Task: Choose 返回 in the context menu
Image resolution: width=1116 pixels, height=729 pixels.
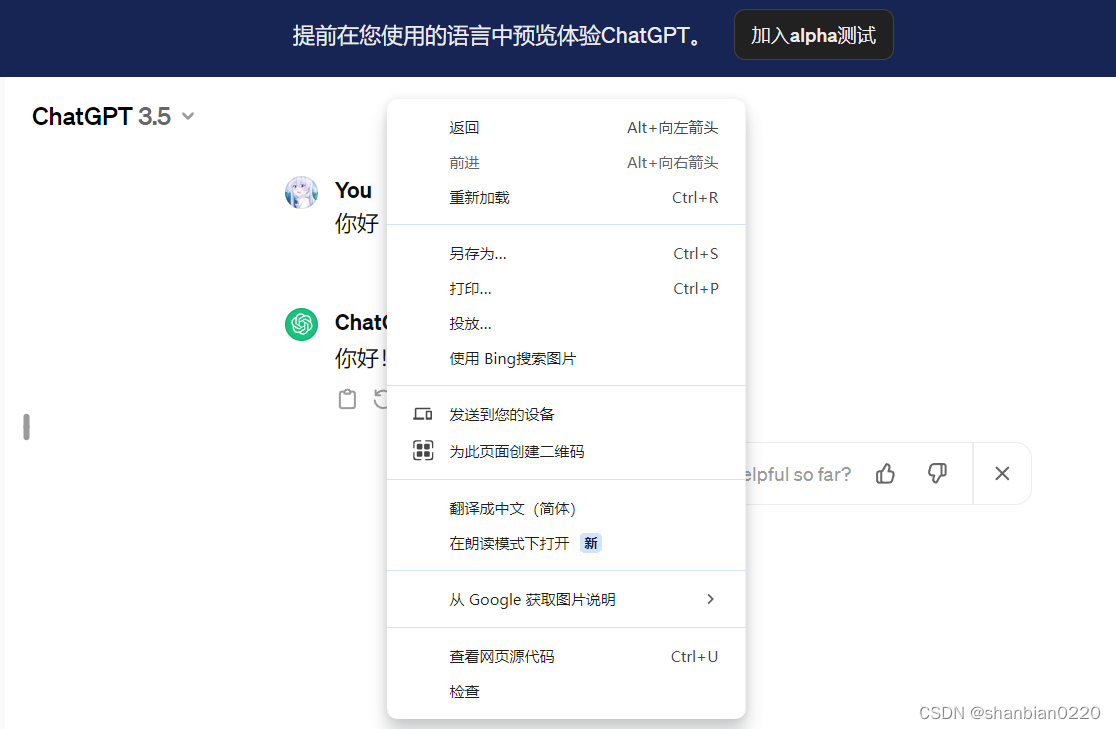Action: point(566,128)
